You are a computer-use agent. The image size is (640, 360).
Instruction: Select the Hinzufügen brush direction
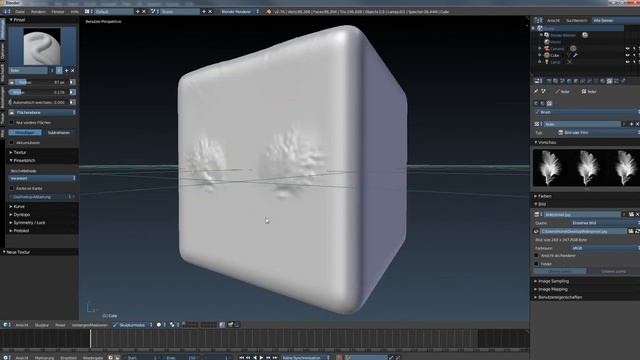click(25, 133)
